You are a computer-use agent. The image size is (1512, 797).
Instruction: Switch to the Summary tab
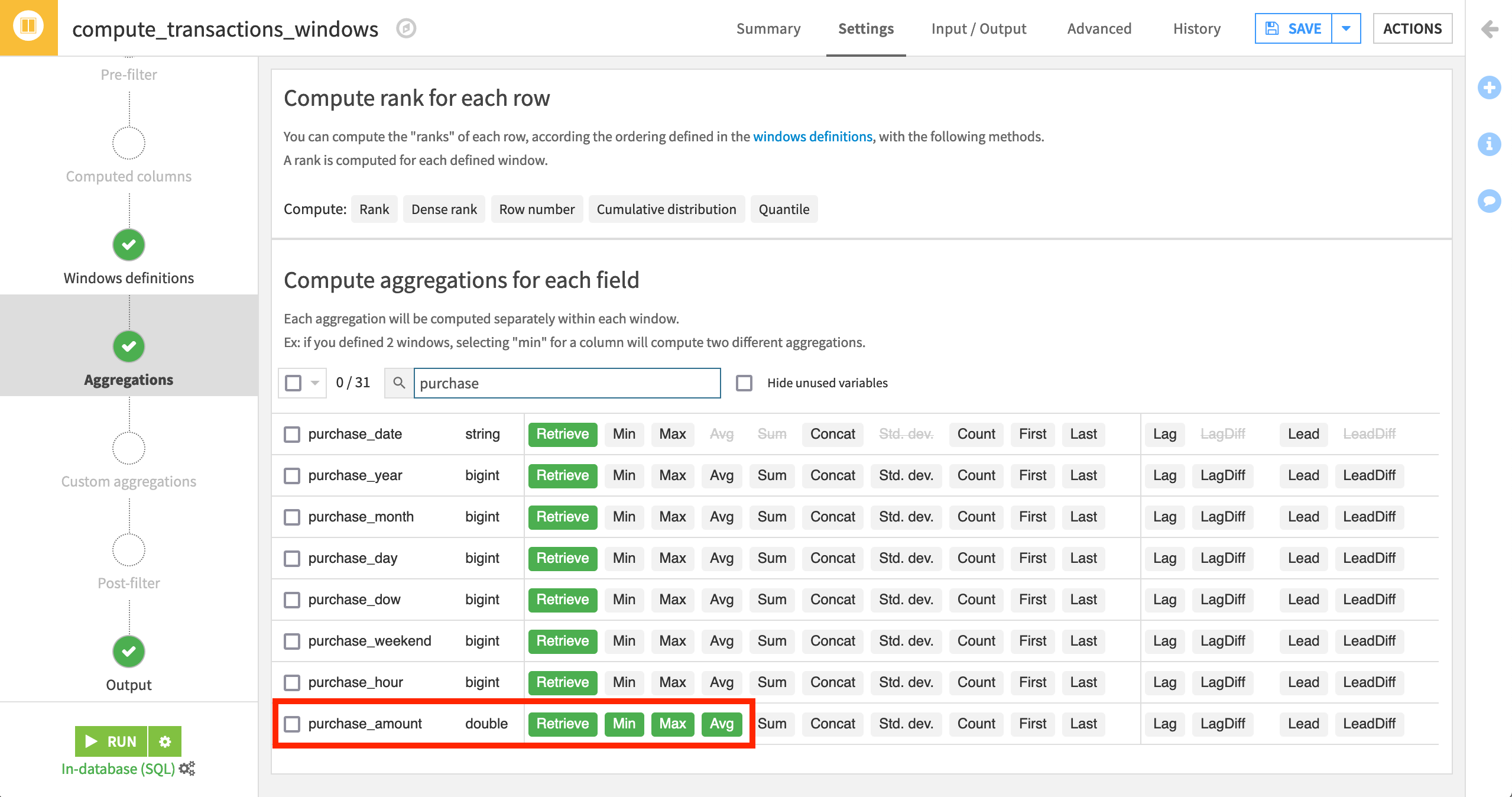[768, 28]
